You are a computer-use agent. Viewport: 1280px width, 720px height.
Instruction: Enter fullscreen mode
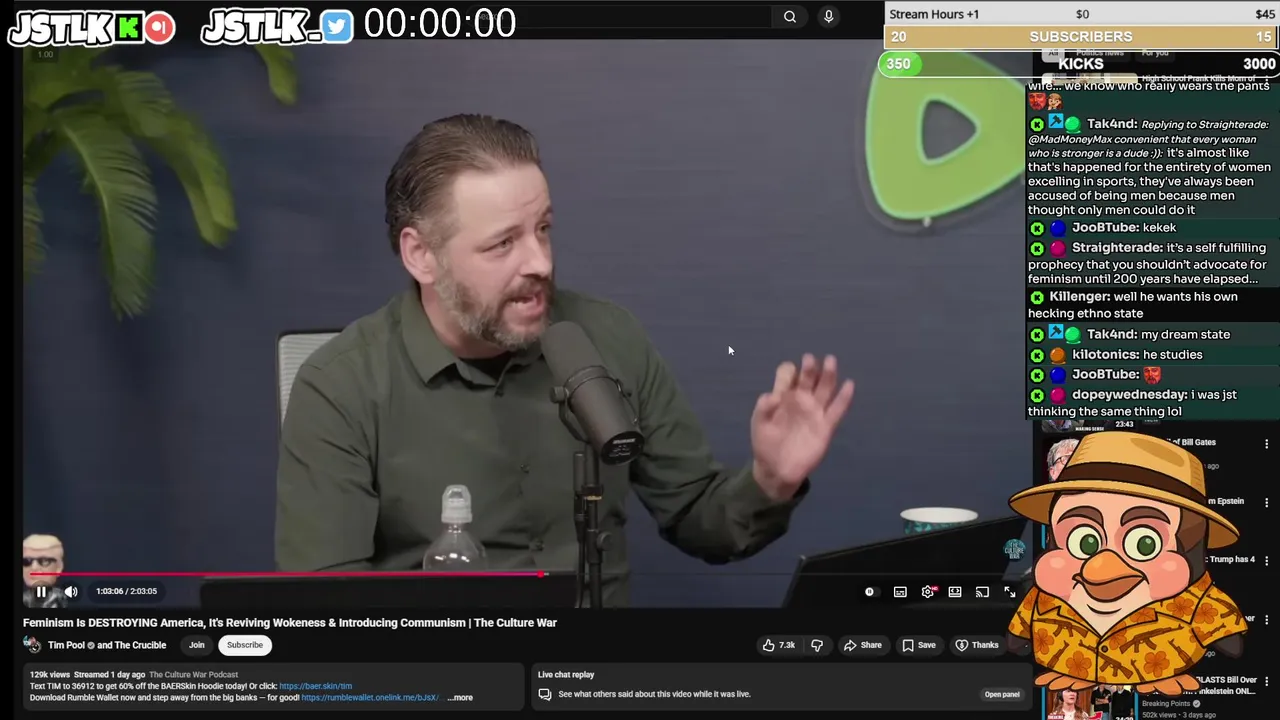(1010, 592)
